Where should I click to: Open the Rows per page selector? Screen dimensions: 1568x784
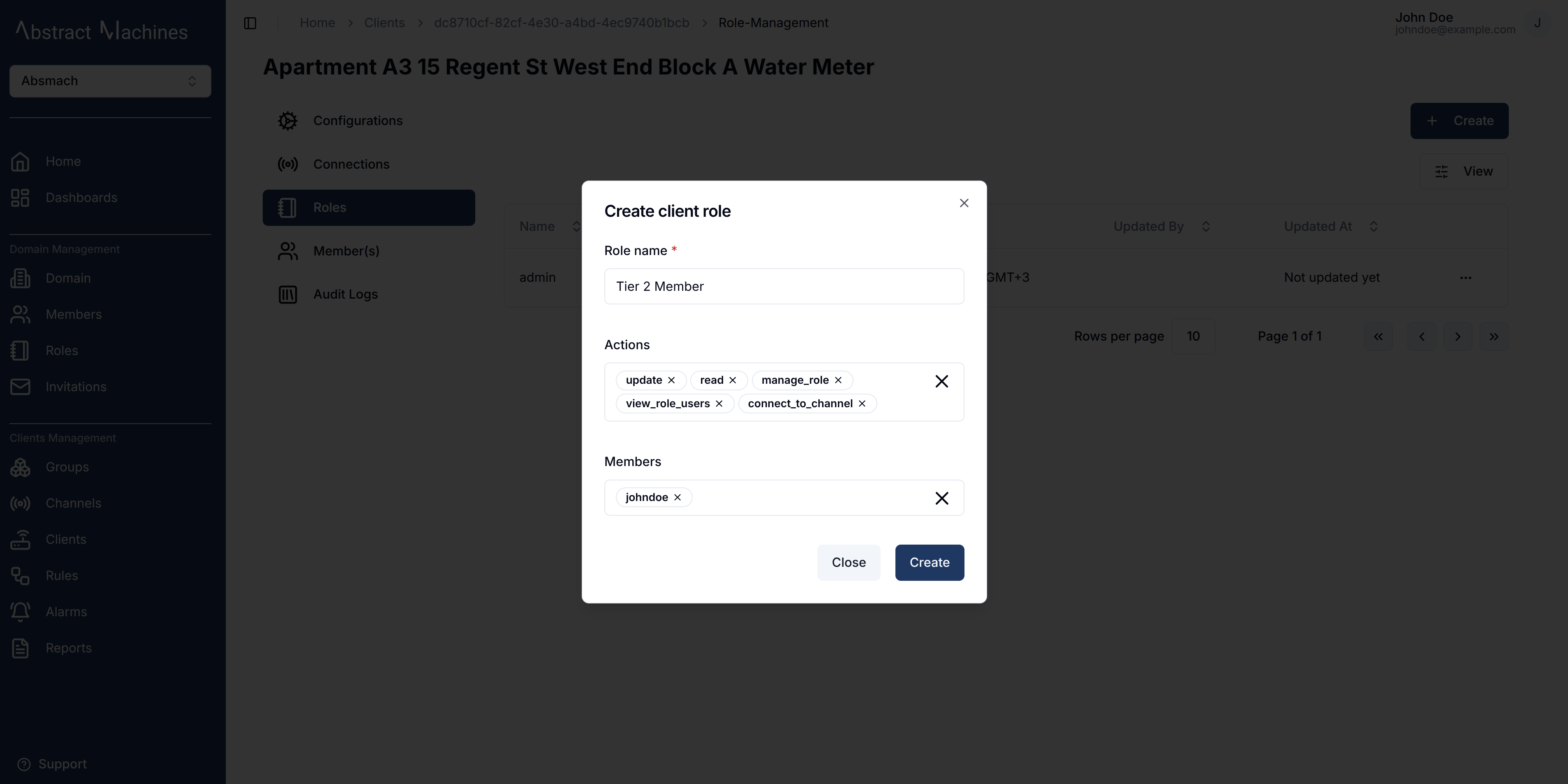click(1193, 336)
